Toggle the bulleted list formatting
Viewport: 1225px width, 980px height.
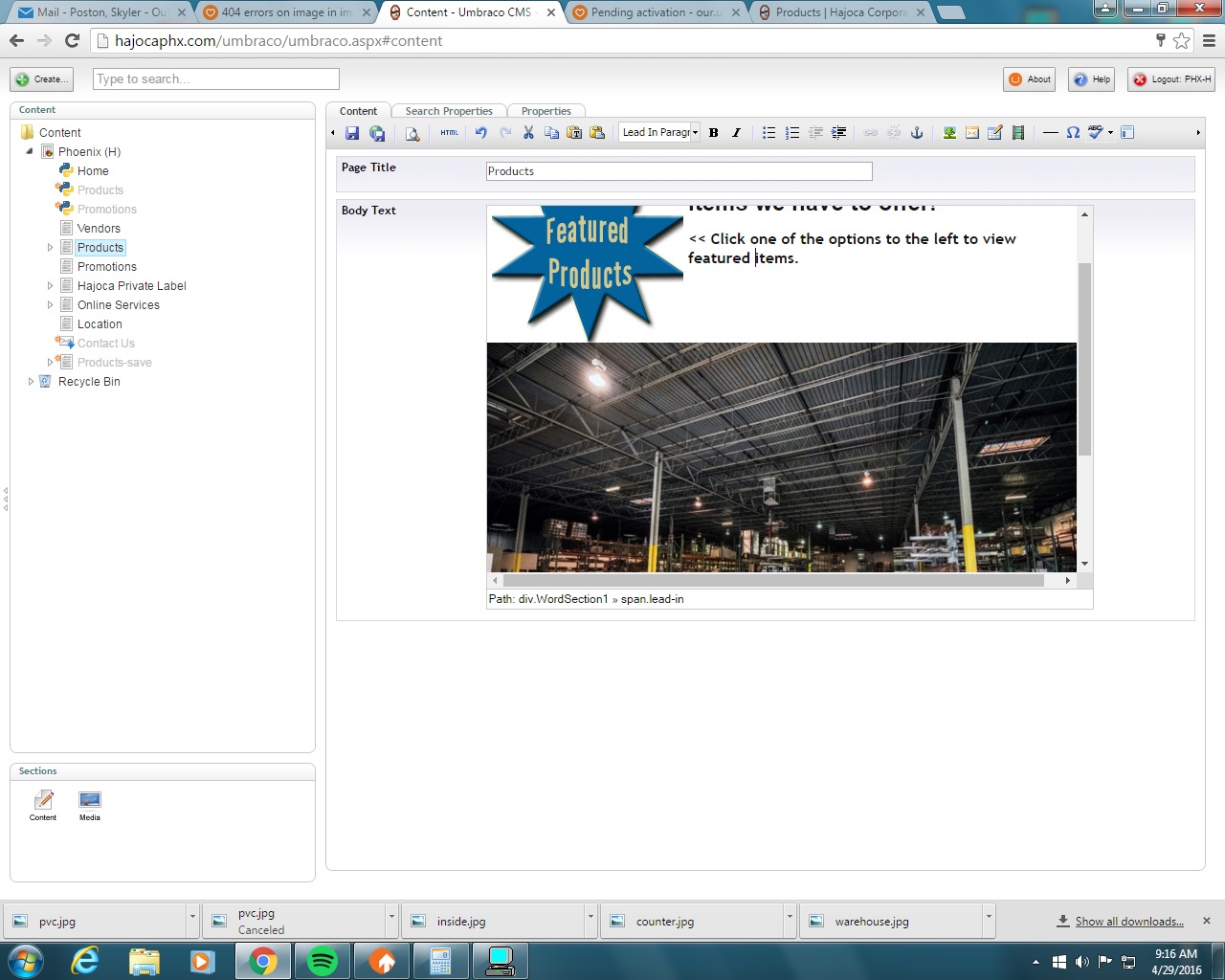pyautogui.click(x=768, y=133)
